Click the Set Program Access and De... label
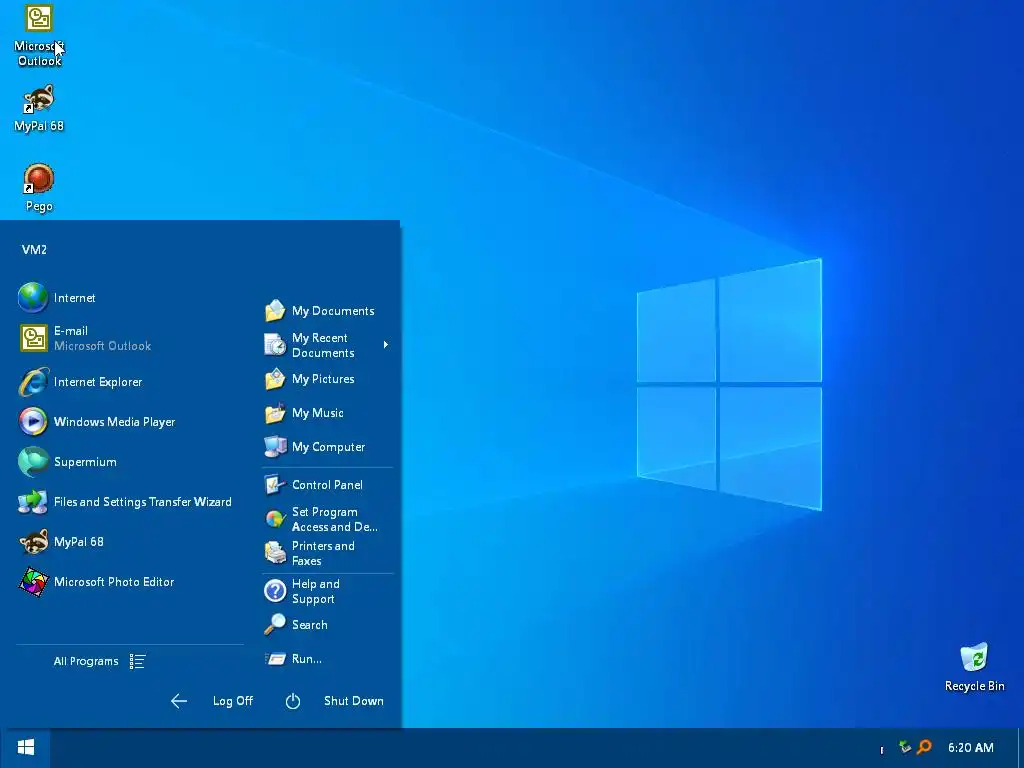 point(334,519)
